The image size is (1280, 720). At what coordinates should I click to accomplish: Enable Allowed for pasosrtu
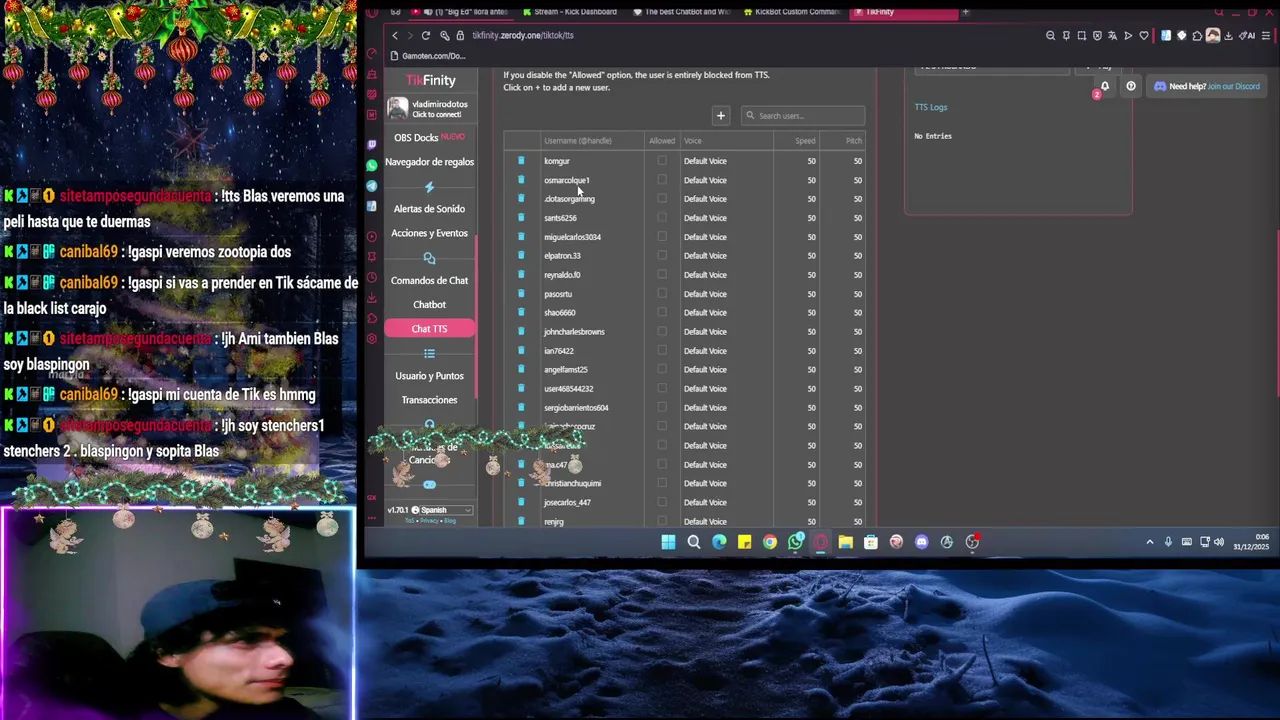coord(662,294)
